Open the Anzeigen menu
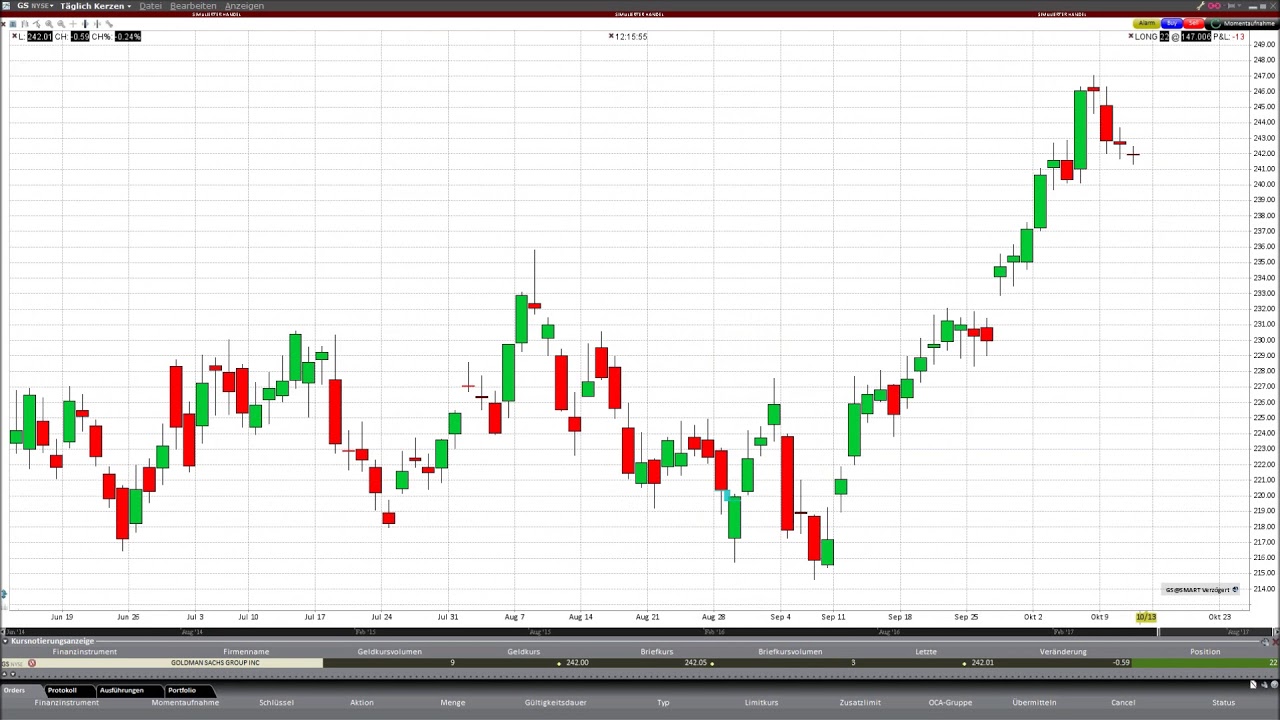1280x720 pixels. point(244,6)
